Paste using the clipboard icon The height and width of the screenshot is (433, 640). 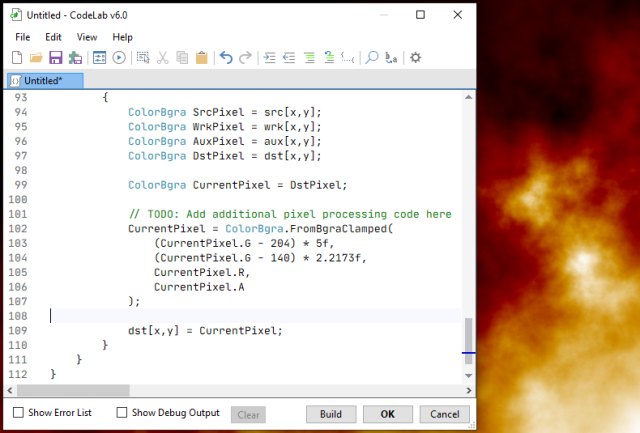pos(202,58)
